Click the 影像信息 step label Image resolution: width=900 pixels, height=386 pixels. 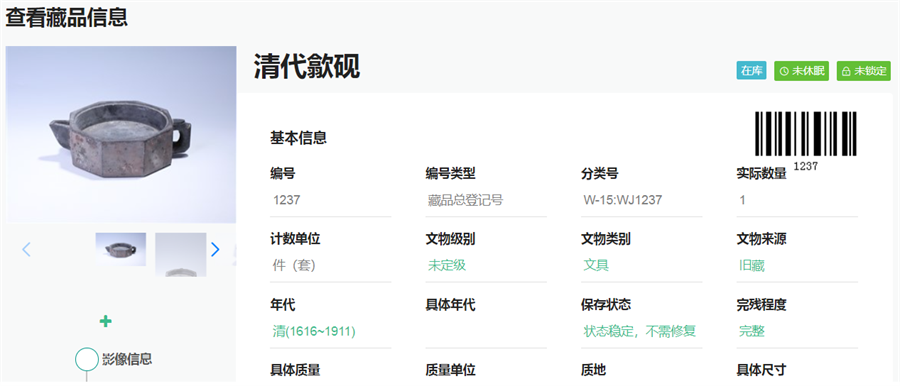(127, 359)
